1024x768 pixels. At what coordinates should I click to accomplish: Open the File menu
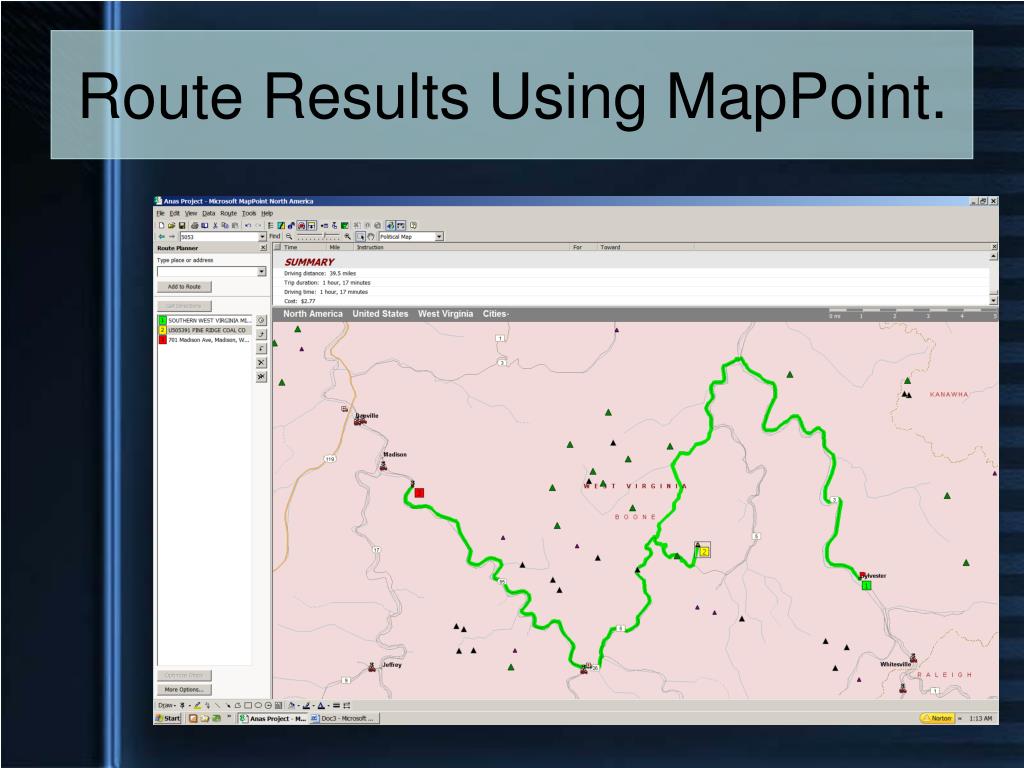pos(161,213)
